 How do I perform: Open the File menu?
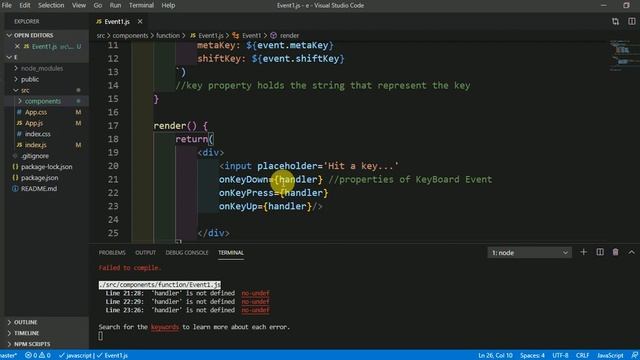coord(7,5)
